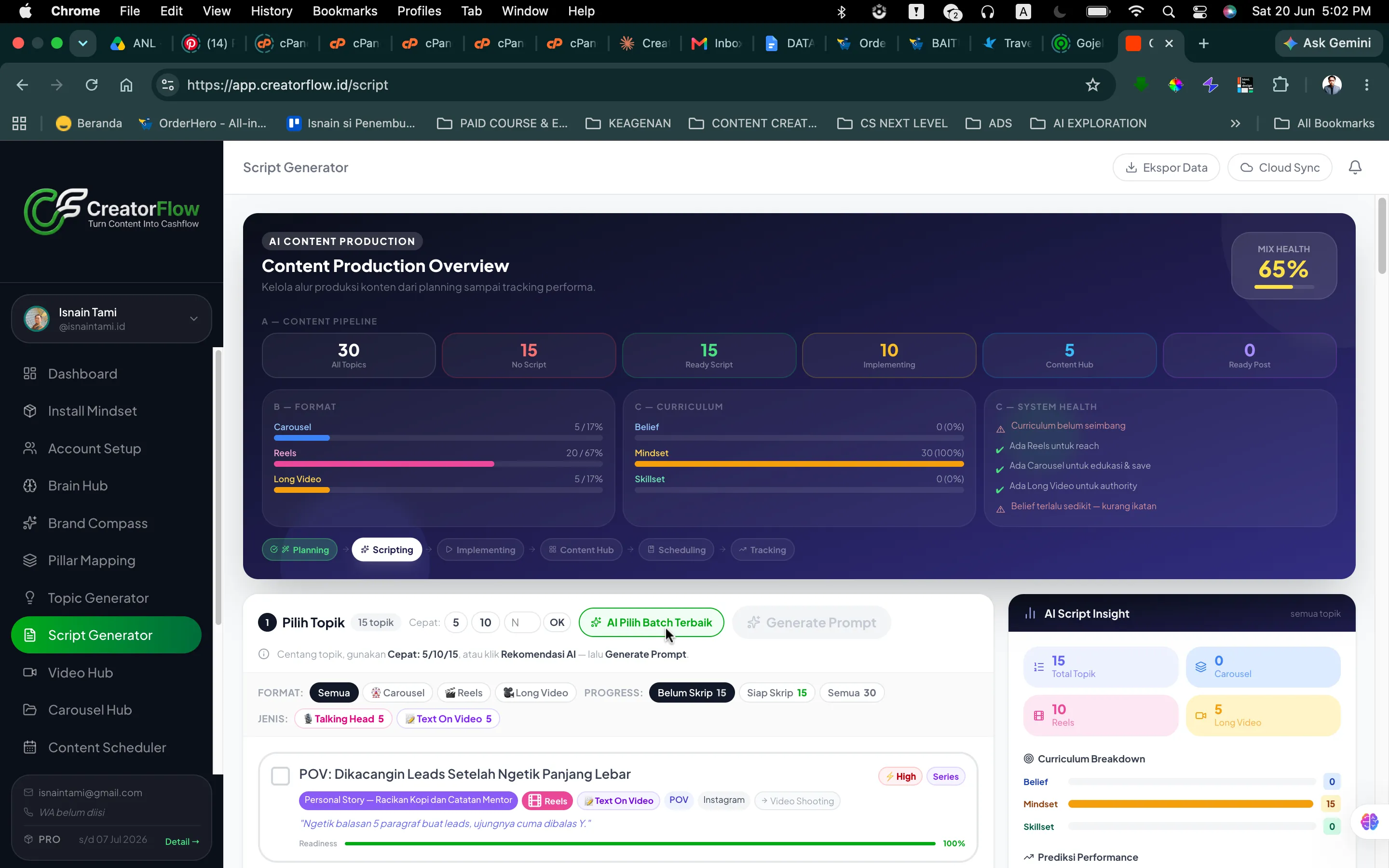Open Brain Hub in sidebar
This screenshot has width=1389, height=868.
click(78, 486)
